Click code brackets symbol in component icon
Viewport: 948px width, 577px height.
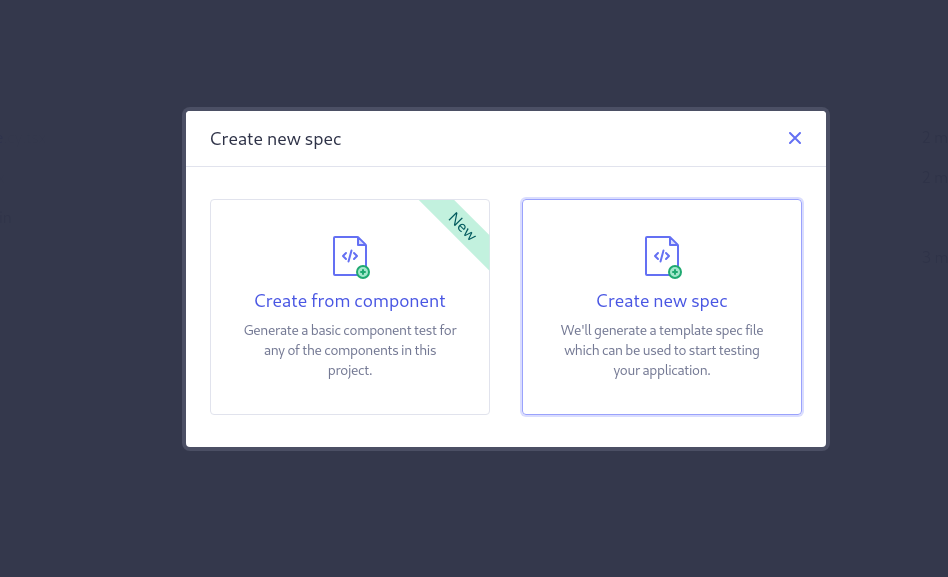(349, 256)
